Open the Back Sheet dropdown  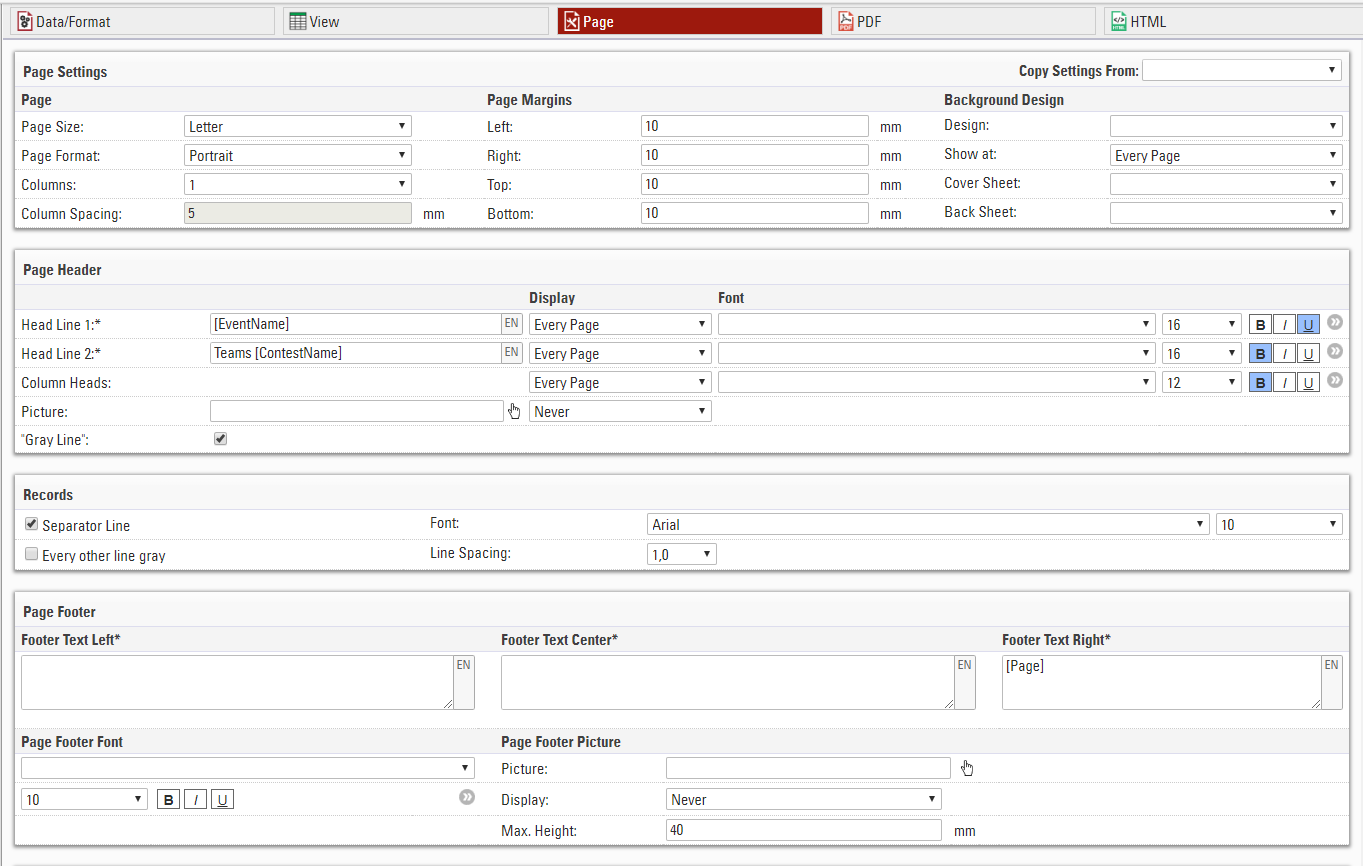tap(1226, 213)
